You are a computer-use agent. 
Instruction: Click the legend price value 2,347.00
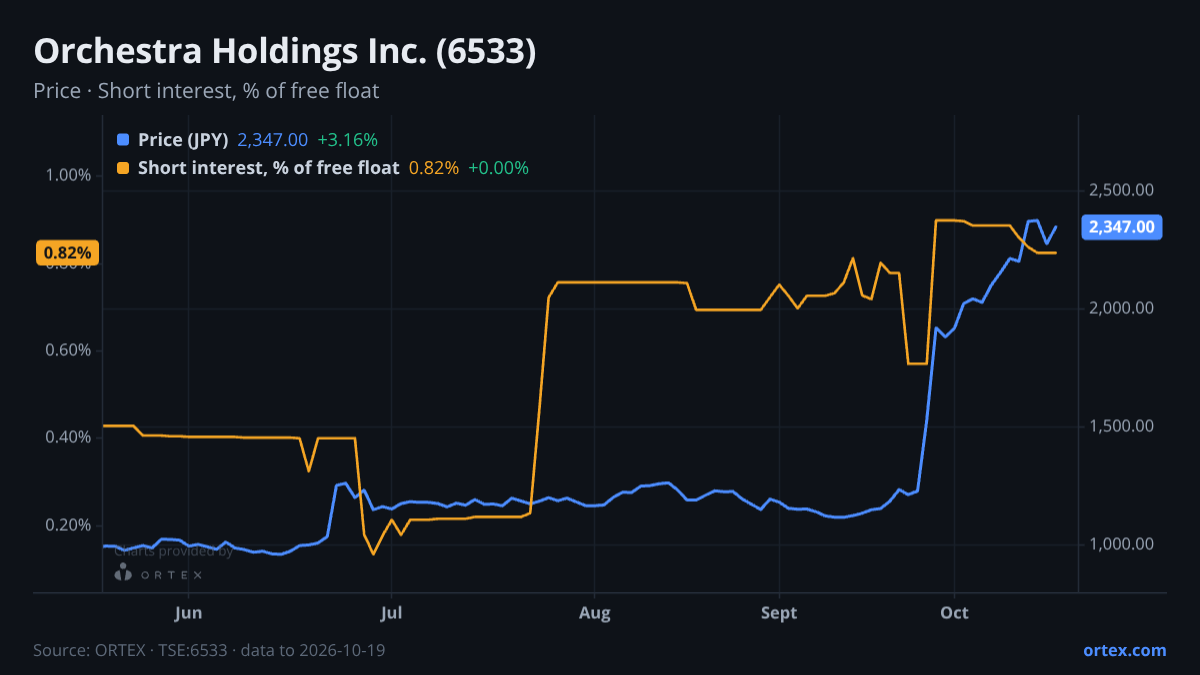[x=273, y=140]
